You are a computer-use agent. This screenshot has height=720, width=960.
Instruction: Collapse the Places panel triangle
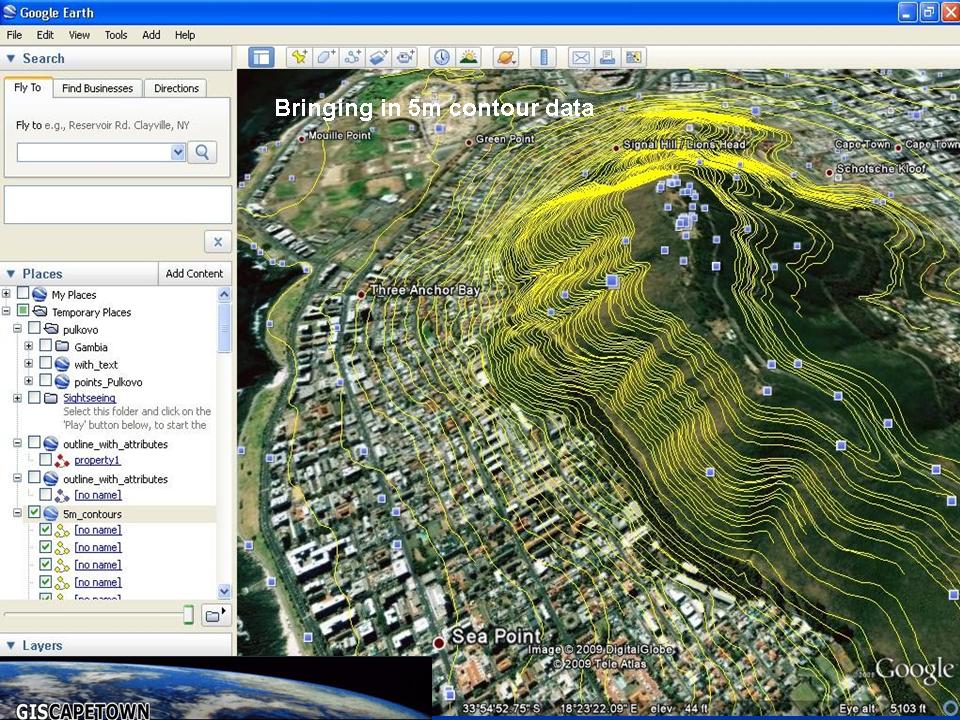(10, 274)
